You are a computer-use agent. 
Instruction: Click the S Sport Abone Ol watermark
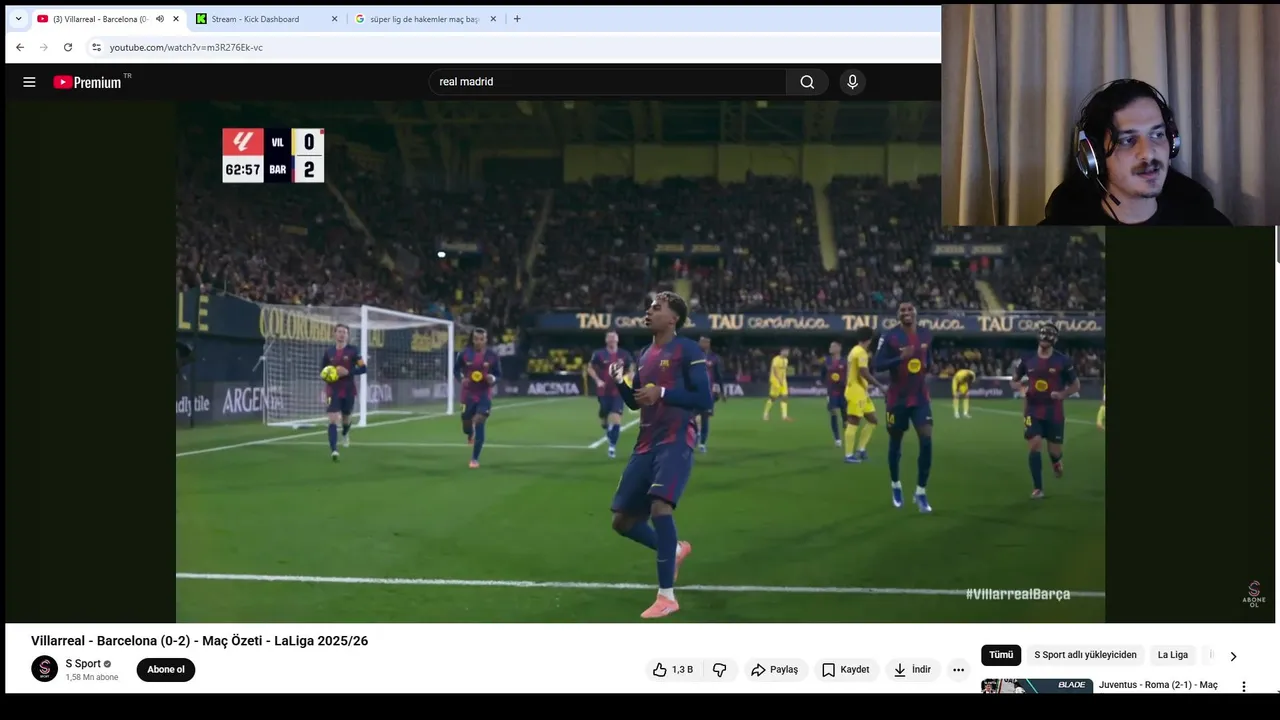tap(1253, 593)
